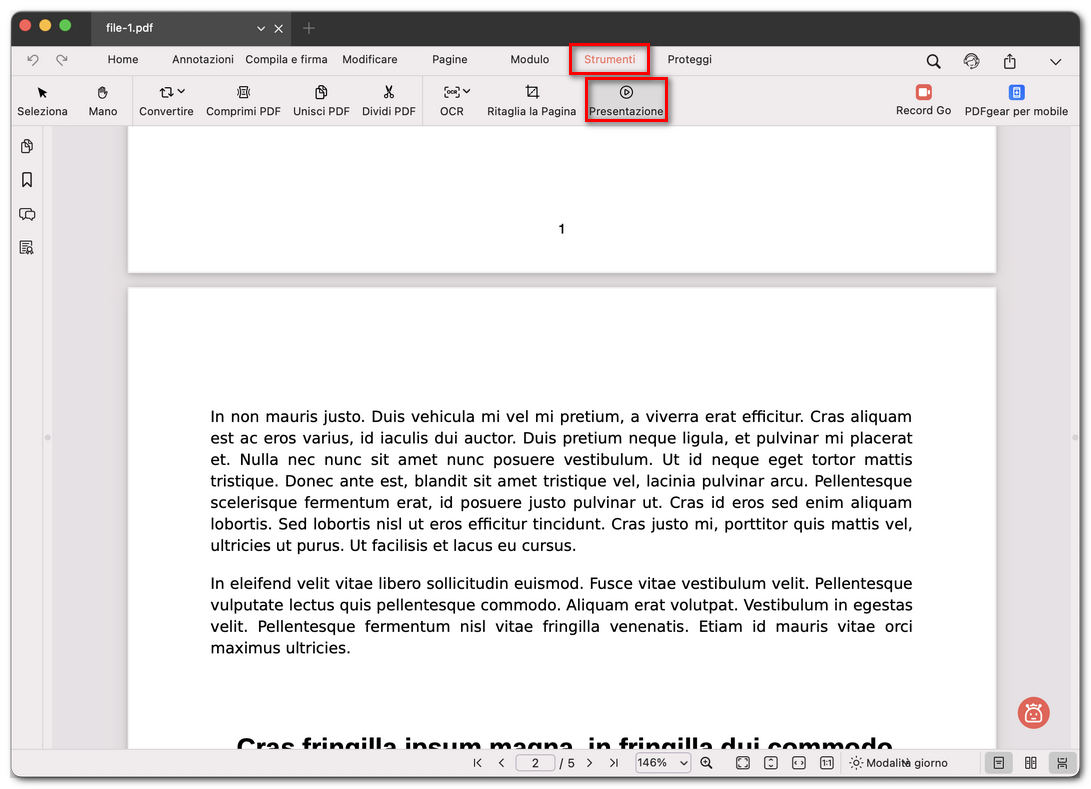
Task: Select the OCR tool
Action: click(x=451, y=100)
